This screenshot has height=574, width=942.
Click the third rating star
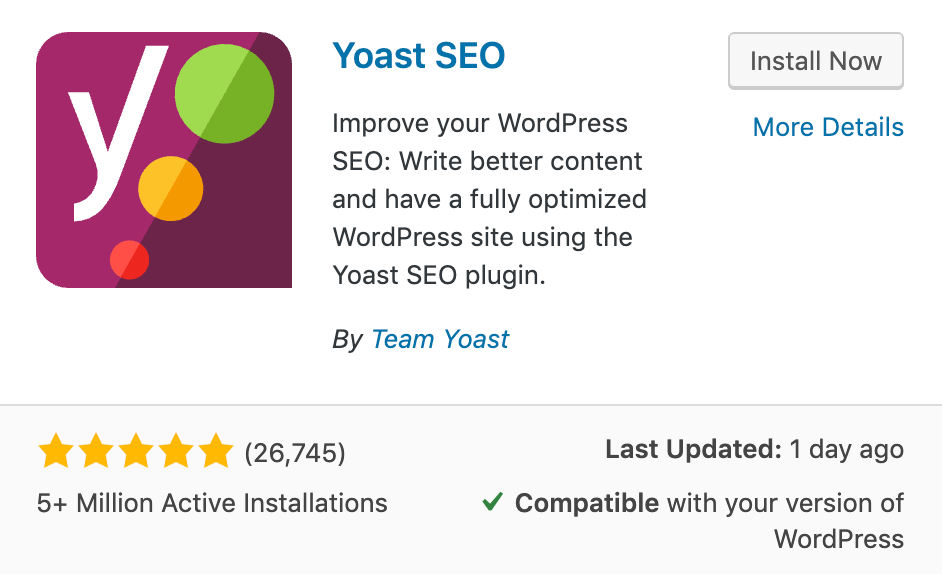(x=136, y=451)
